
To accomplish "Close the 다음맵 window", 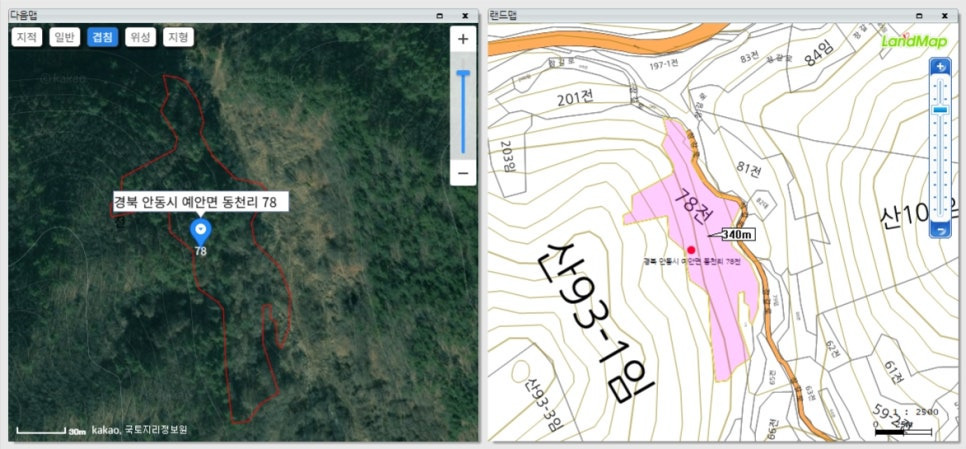I will click(x=465, y=15).
